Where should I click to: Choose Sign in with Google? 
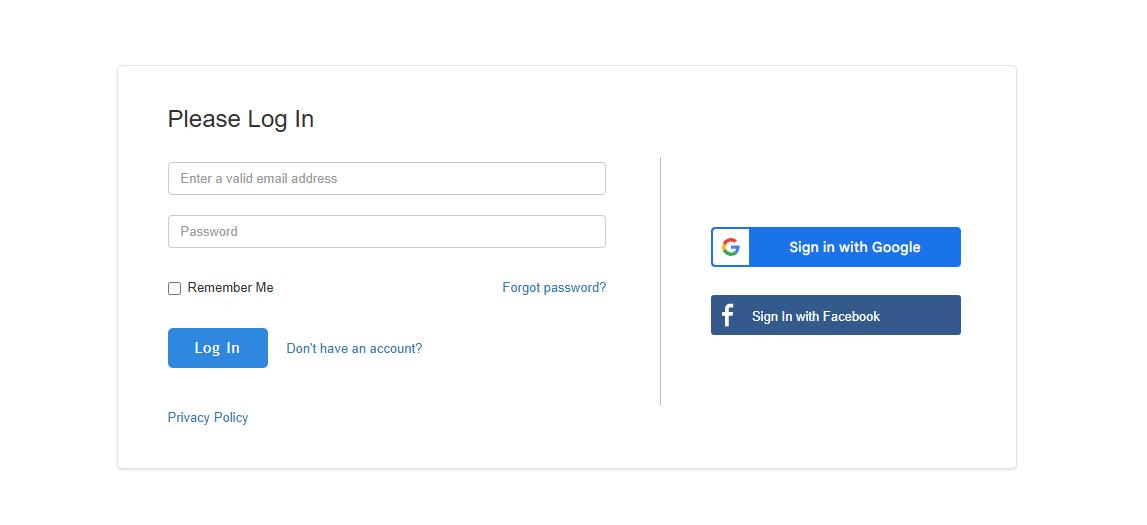point(835,247)
